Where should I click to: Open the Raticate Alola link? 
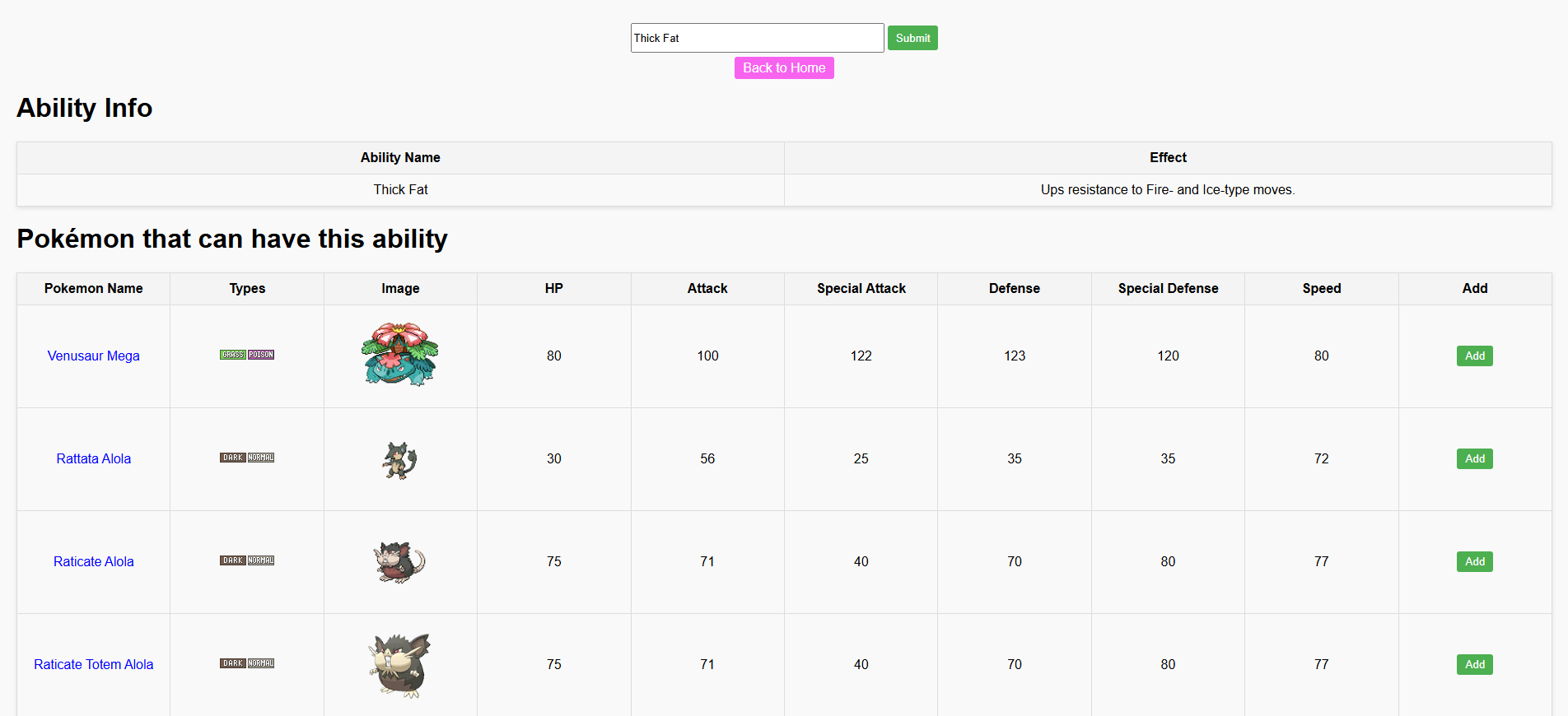[x=94, y=561]
